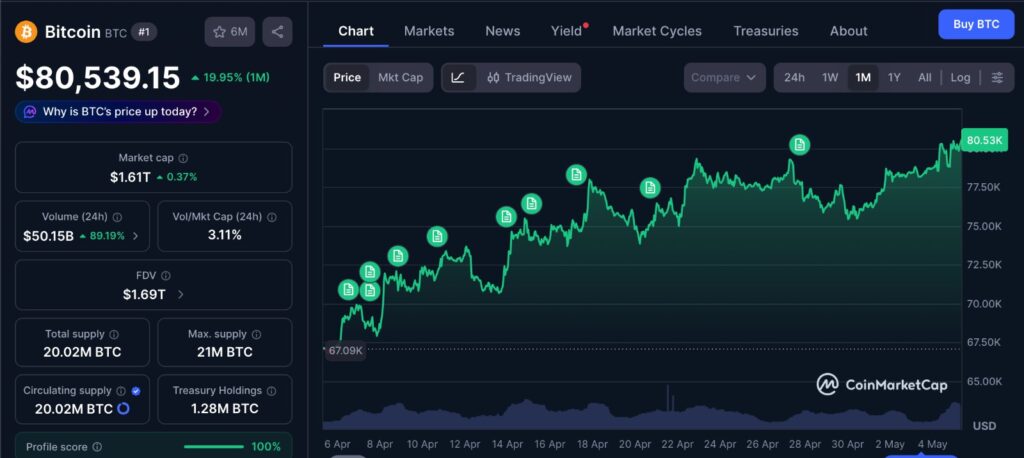Click the $1.61T market cap value
This screenshot has width=1024, height=458.
click(131, 176)
